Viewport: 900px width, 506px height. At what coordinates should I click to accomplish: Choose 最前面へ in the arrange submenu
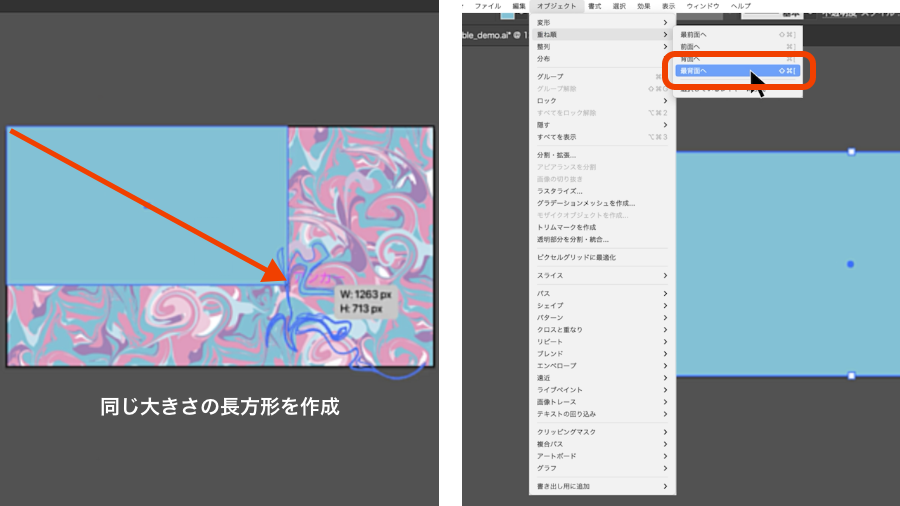738,34
